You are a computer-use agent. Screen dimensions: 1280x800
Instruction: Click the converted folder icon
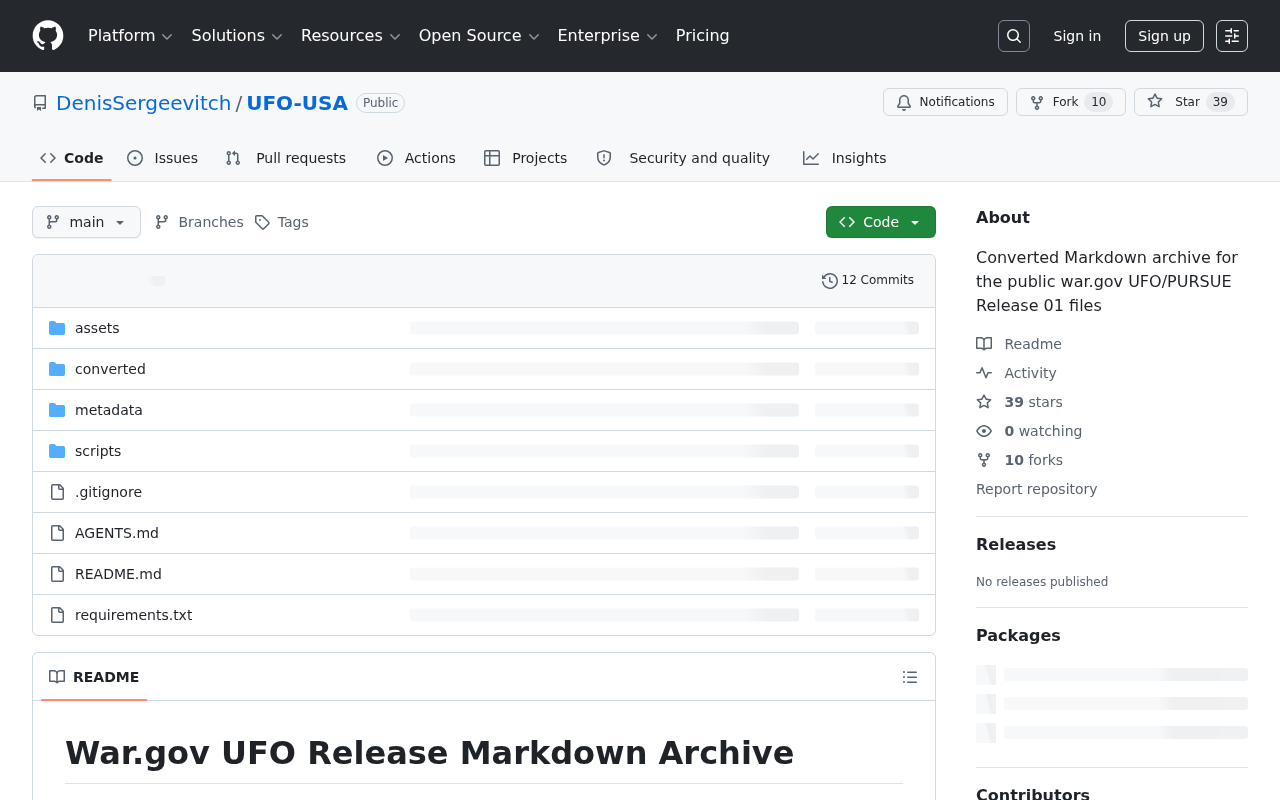(57, 369)
